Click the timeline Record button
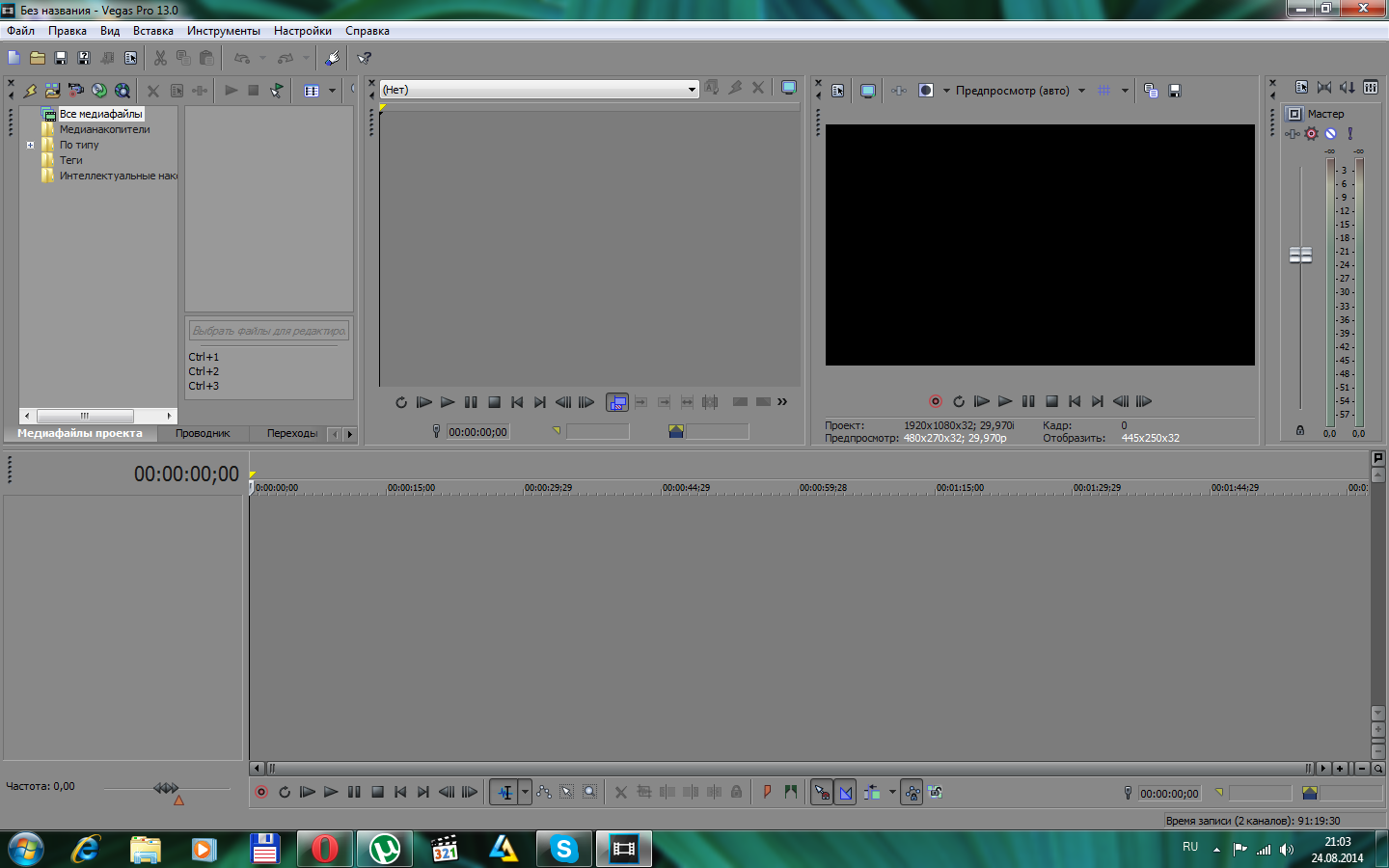The height and width of the screenshot is (868, 1389). (261, 793)
